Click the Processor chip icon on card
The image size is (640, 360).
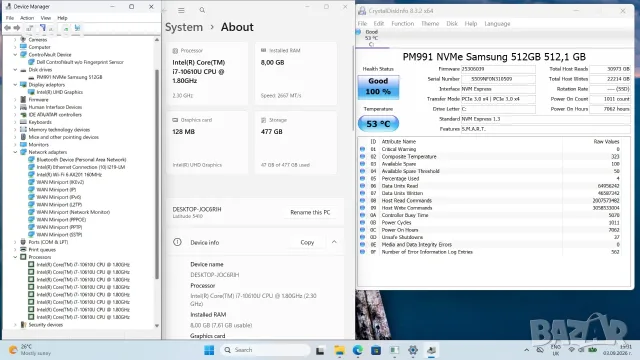pyautogui.click(x=175, y=51)
